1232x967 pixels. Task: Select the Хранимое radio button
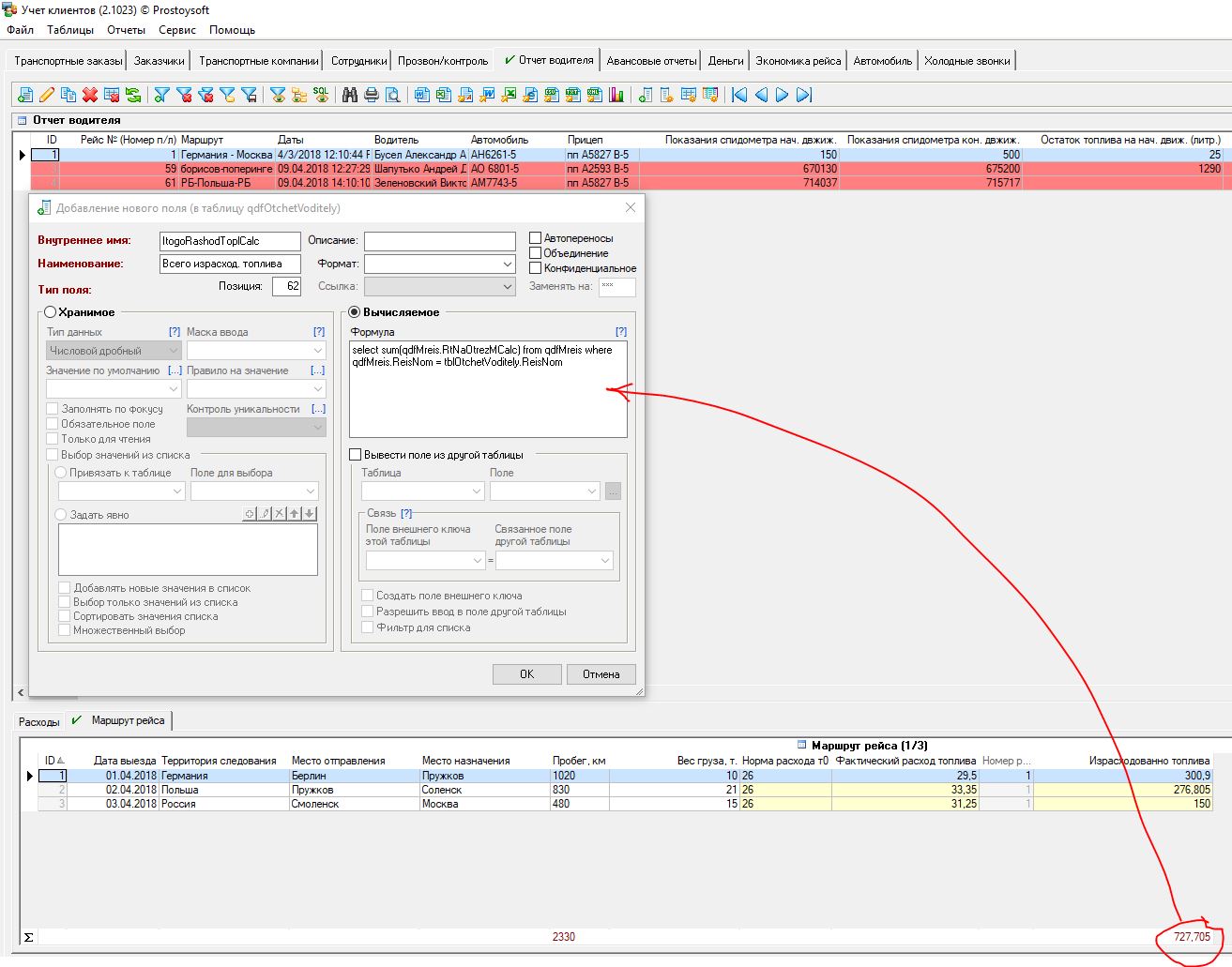tap(50, 312)
